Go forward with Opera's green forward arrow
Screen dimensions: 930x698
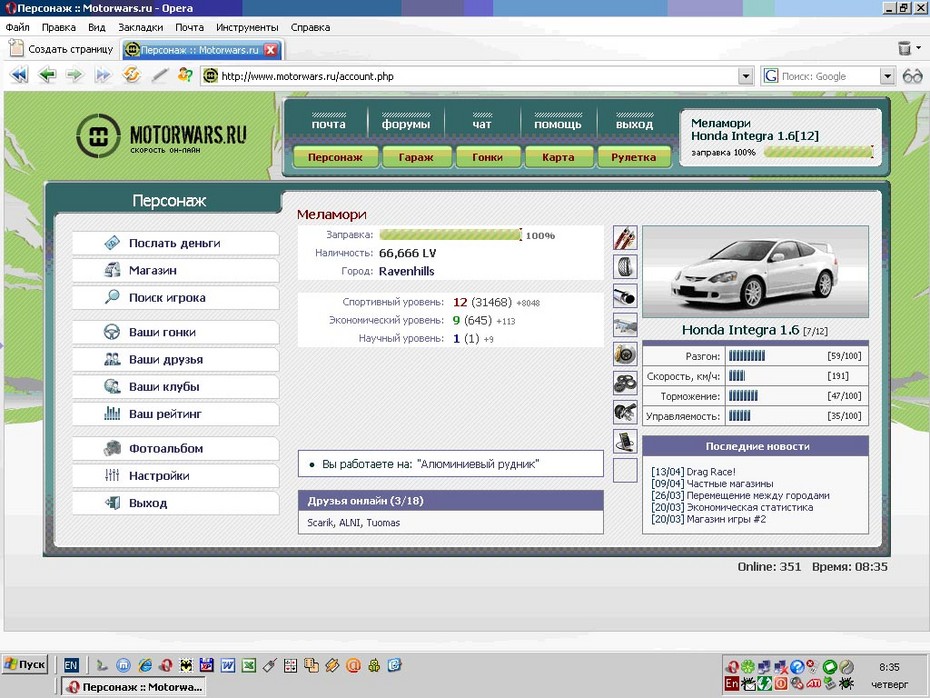74,75
